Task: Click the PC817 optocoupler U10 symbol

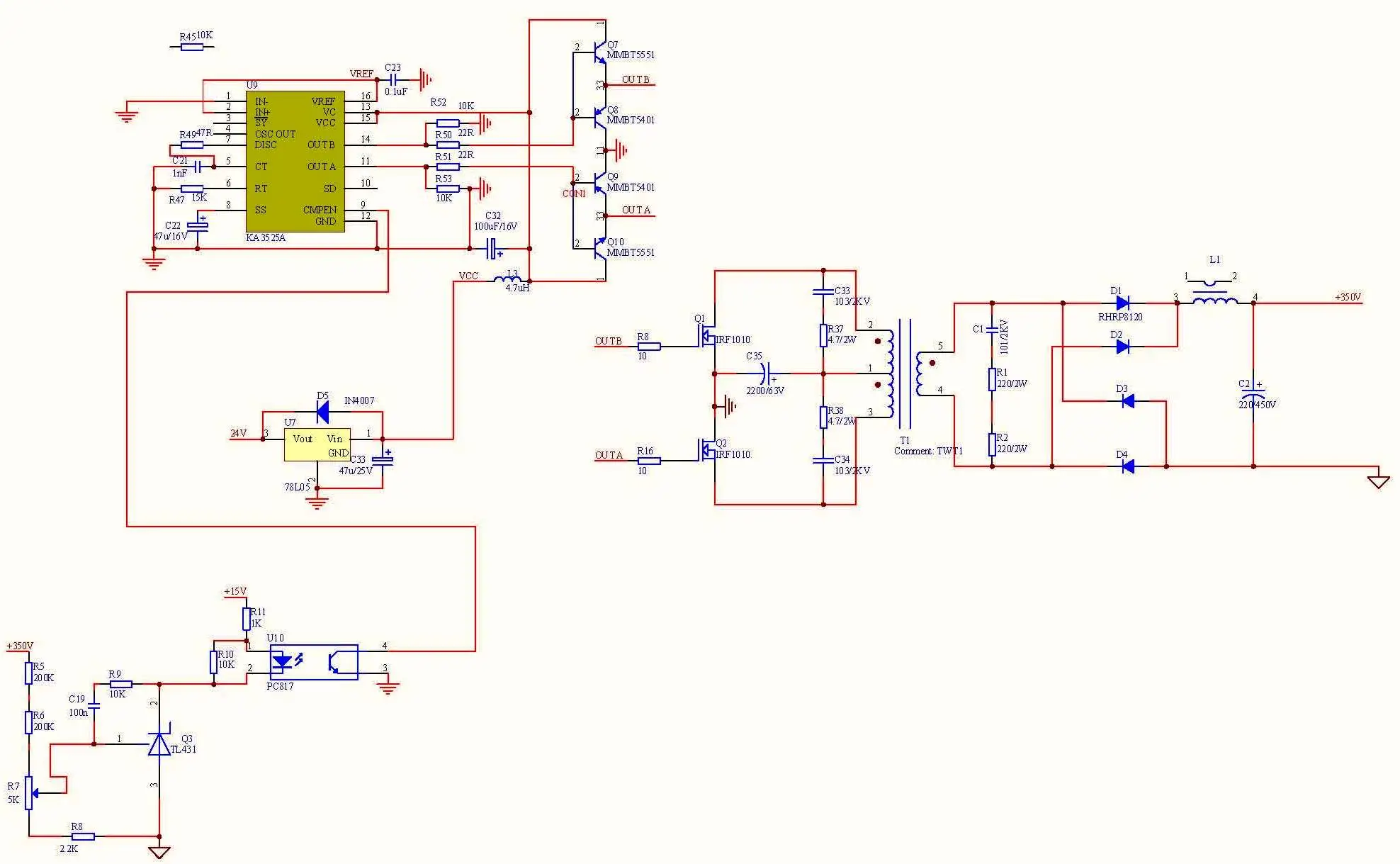Action: coord(315,663)
